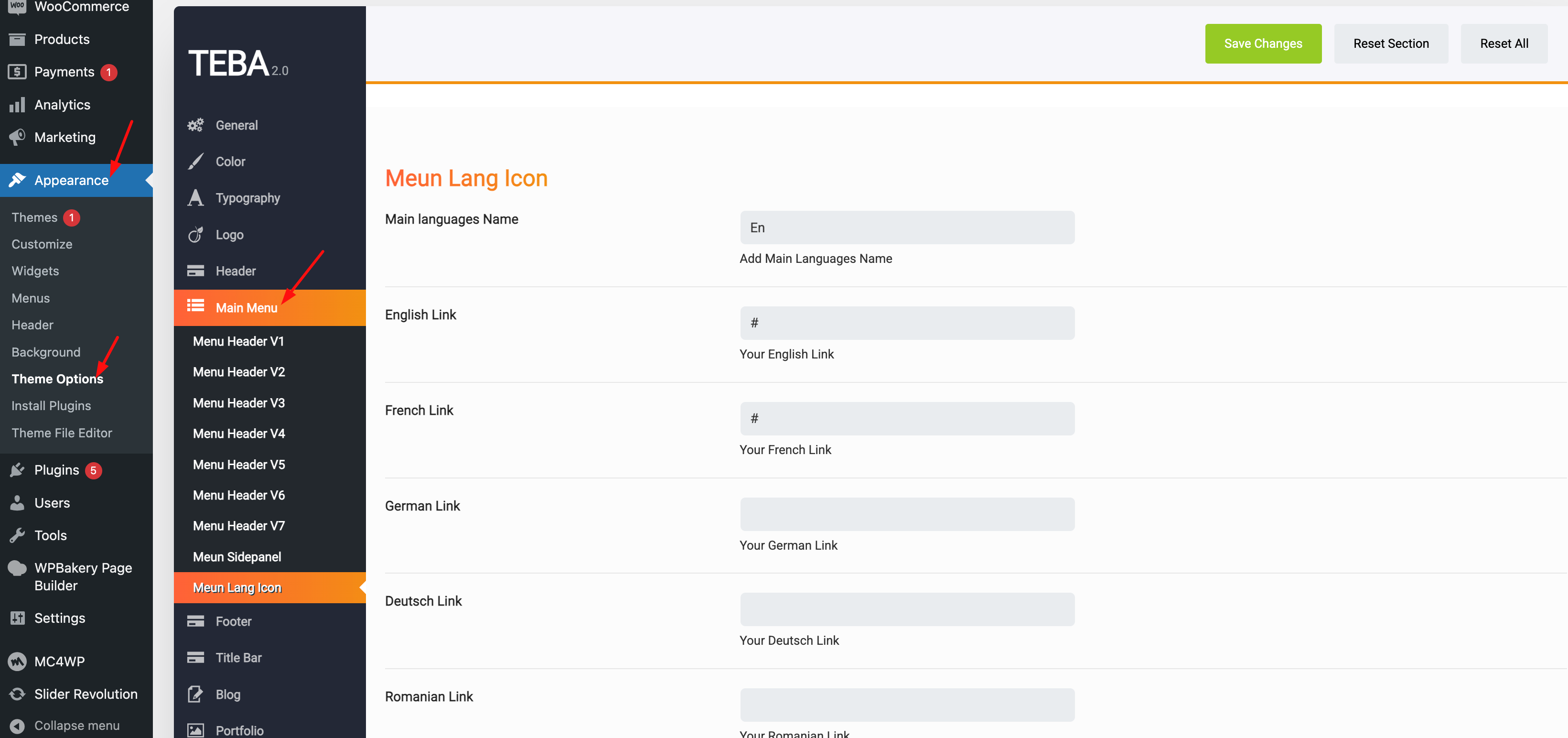Image resolution: width=1568 pixels, height=738 pixels.
Task: Open the Footer options section
Action: [x=269, y=621]
